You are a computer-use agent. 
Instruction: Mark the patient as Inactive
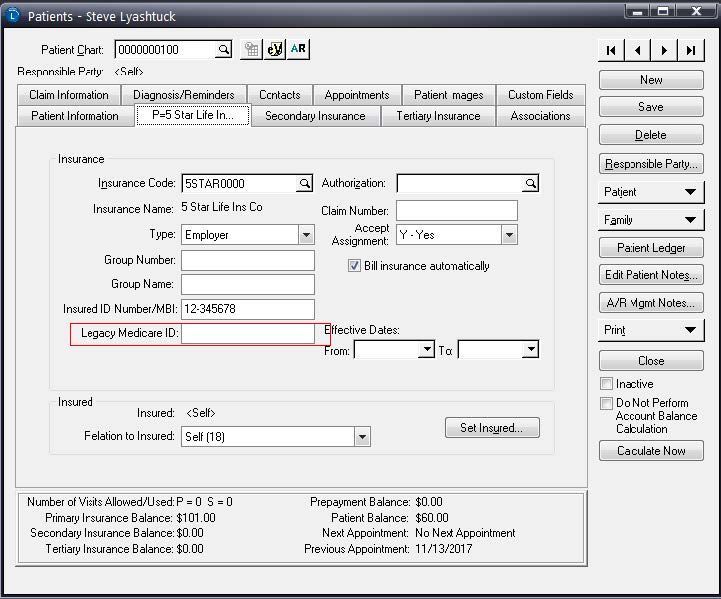[x=606, y=384]
